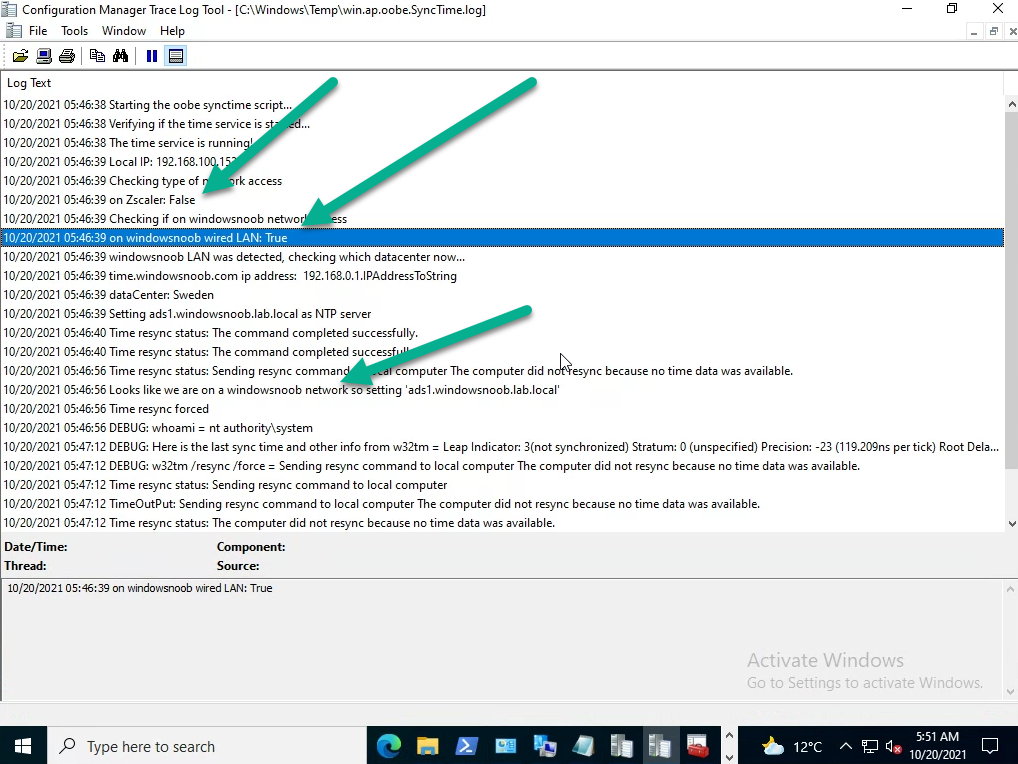
Task: Select the 'Local IP: 192.168.100' log row
Action: click(x=503, y=162)
